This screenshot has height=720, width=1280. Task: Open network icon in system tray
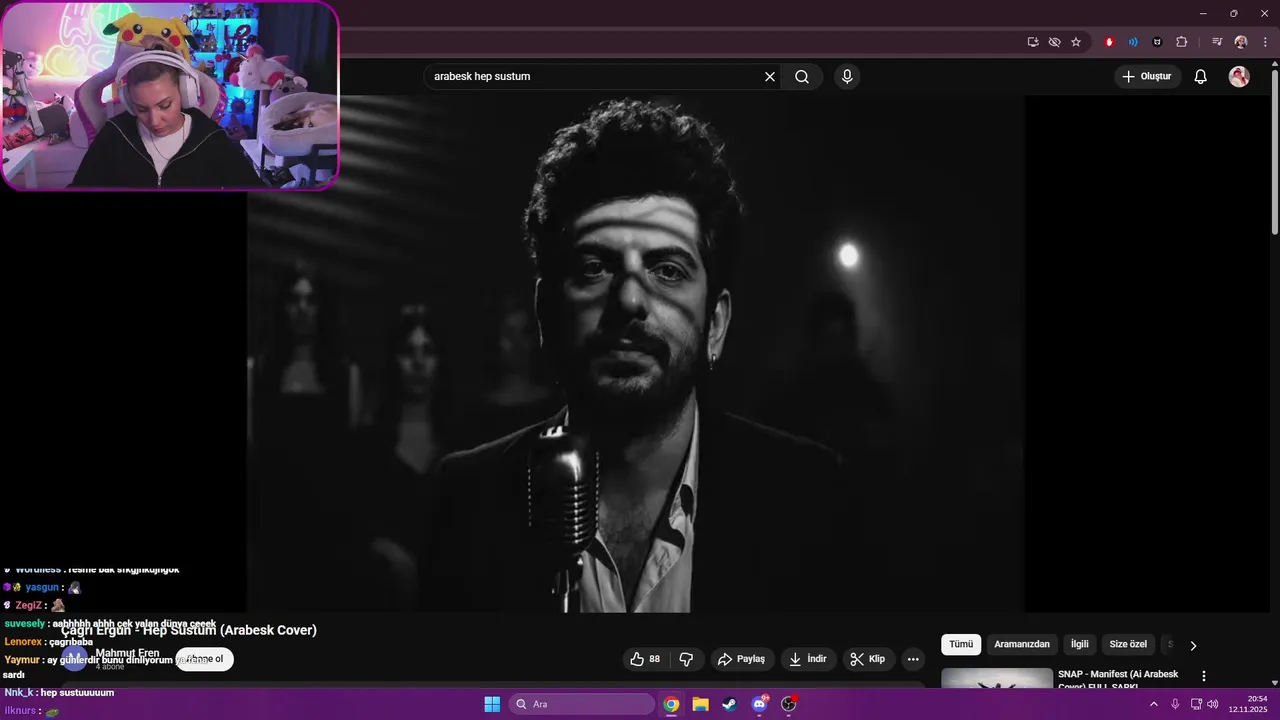[1196, 704]
